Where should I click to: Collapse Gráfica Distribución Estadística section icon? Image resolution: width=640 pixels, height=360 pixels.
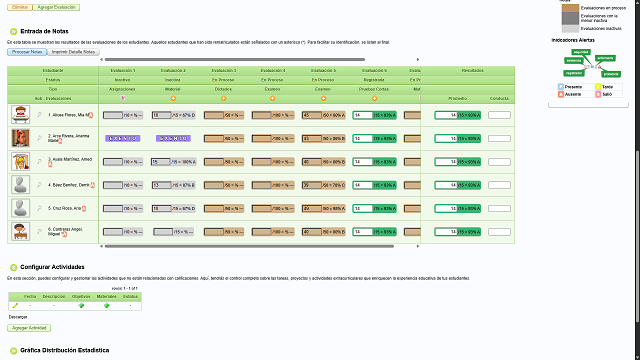[x=13, y=351]
